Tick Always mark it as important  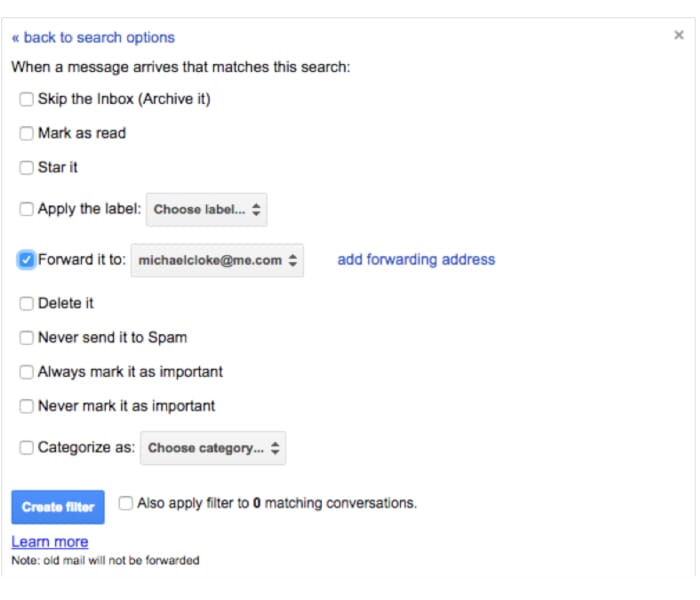pos(26,372)
